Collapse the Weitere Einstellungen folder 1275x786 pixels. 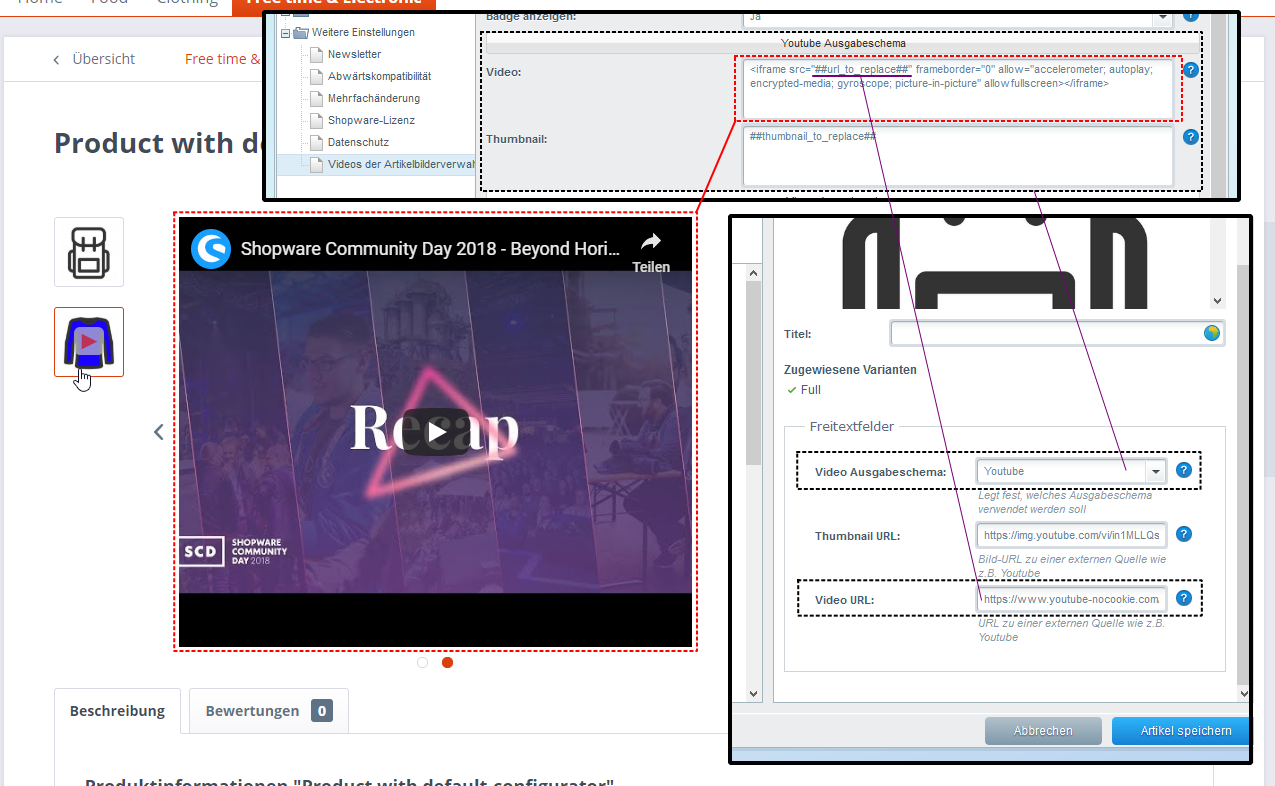286,33
